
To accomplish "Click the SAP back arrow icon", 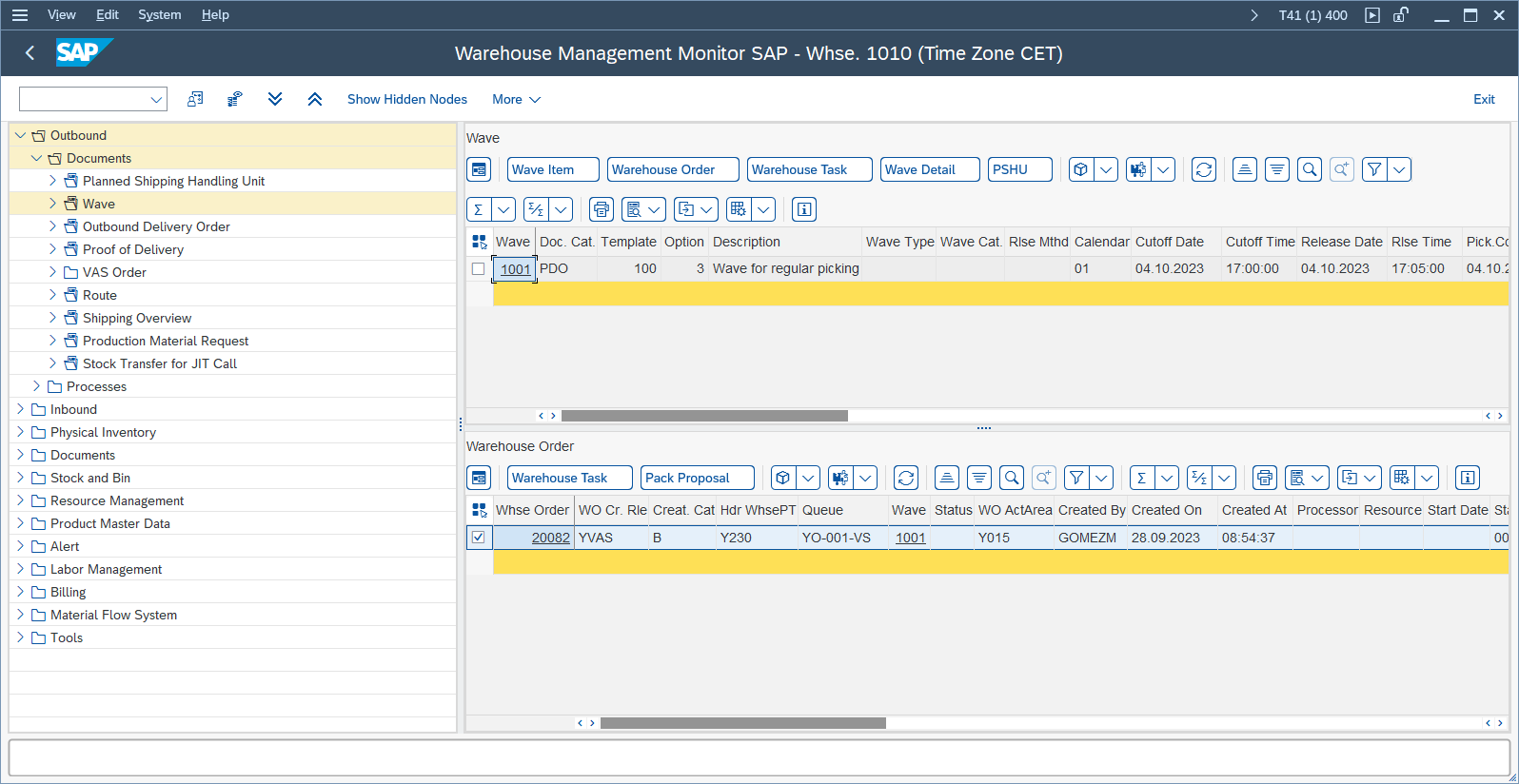I will [x=30, y=53].
